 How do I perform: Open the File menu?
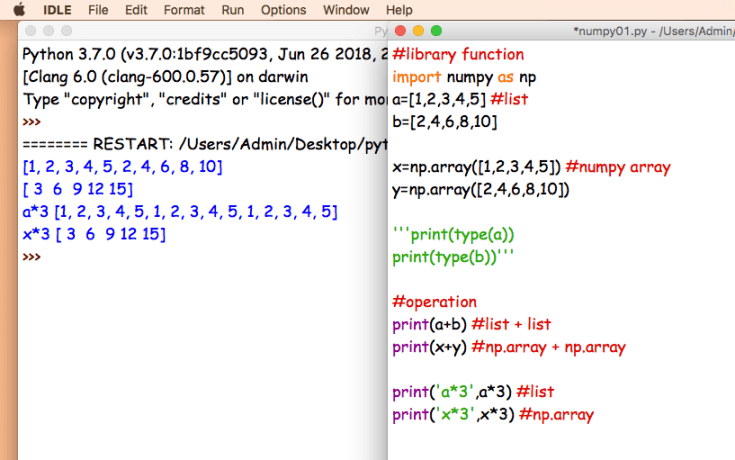[x=98, y=10]
